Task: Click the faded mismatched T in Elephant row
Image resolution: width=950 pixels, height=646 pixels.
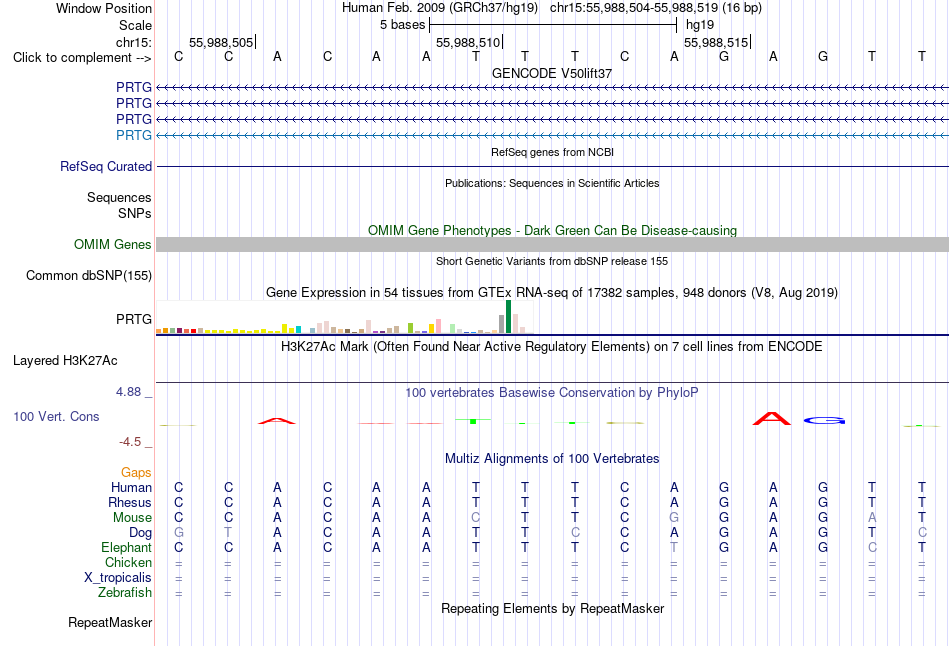Action: coord(674,547)
